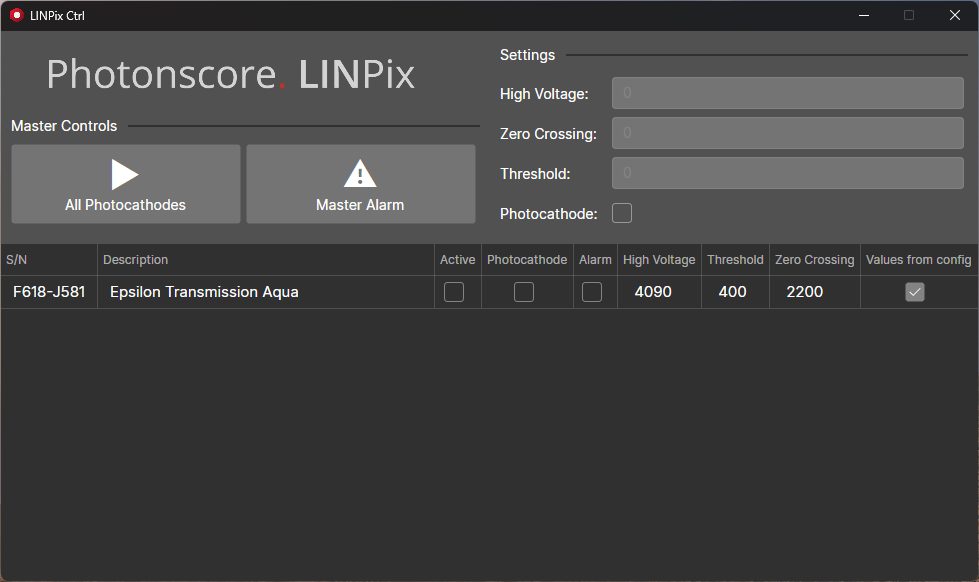Select the S/N column header
This screenshot has width=979, height=582.
click(49, 260)
